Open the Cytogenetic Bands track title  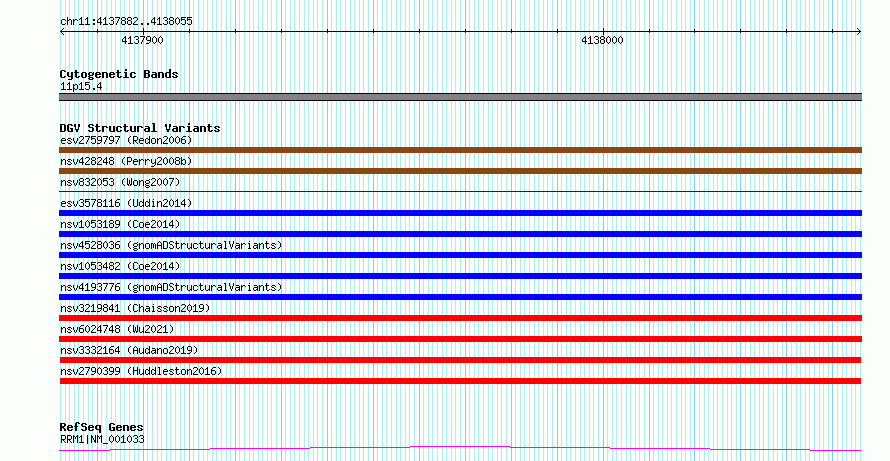click(119, 74)
